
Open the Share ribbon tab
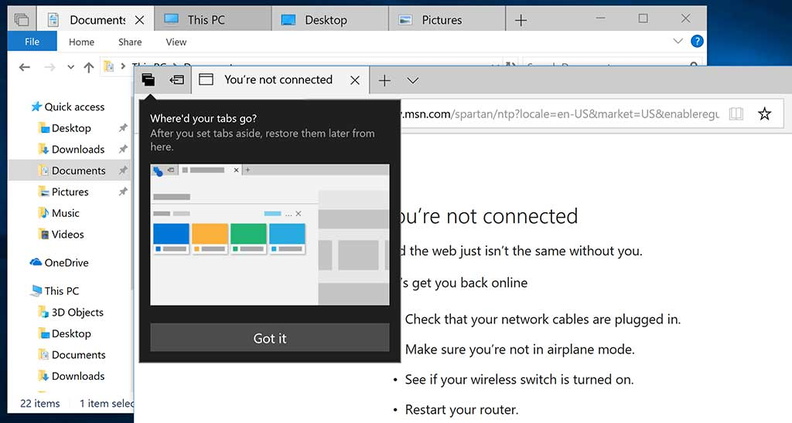[x=130, y=42]
